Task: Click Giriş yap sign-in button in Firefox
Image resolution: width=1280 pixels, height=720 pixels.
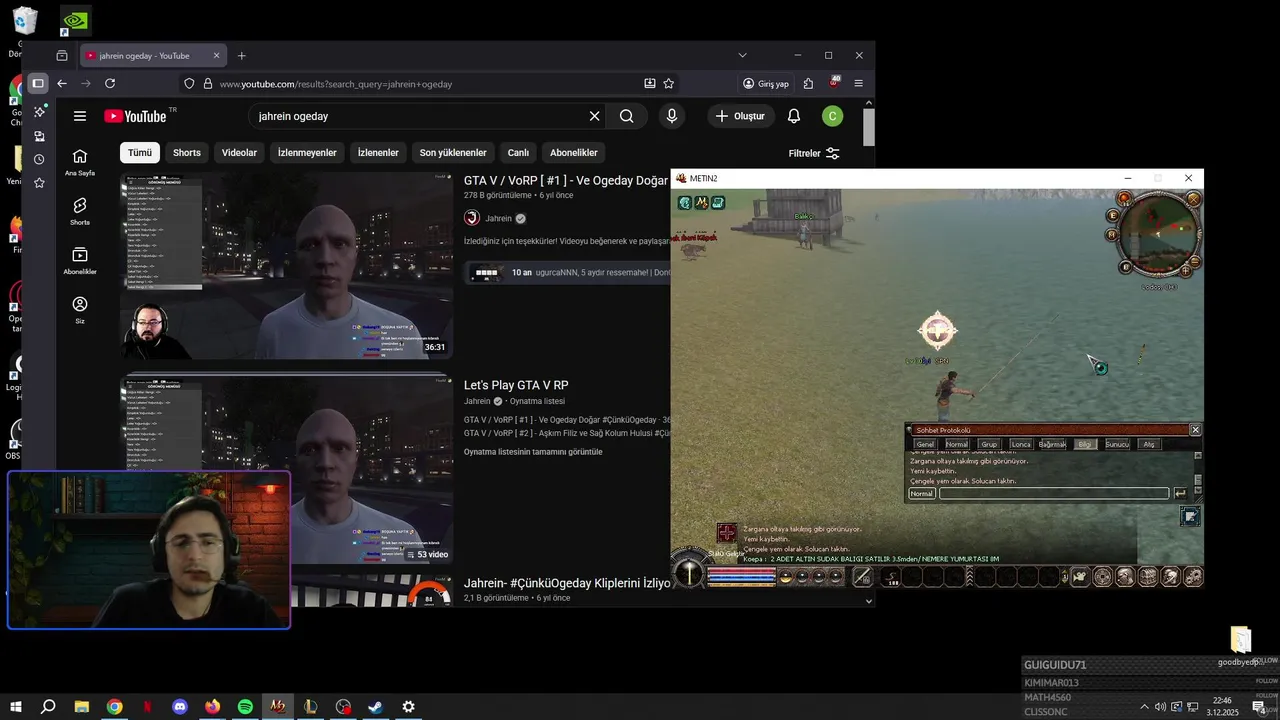Action: click(x=766, y=84)
